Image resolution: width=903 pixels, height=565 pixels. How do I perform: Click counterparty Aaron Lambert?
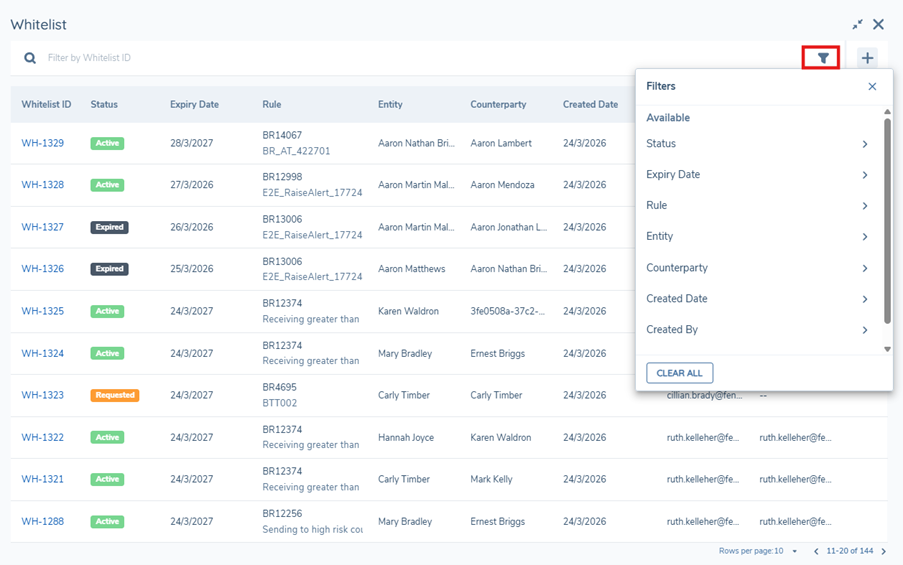pos(501,143)
